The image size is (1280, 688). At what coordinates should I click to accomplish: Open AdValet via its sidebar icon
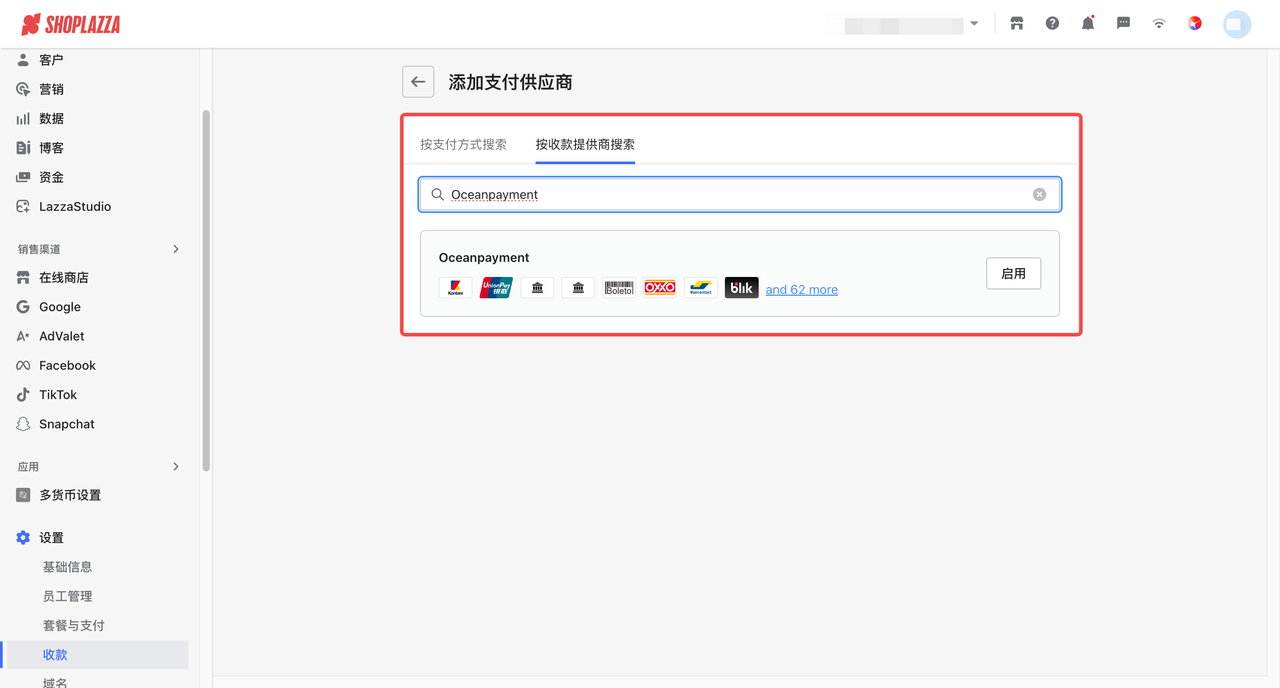click(x=23, y=336)
